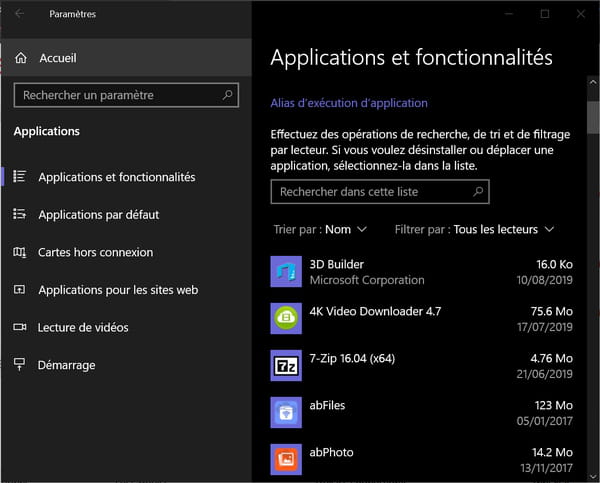Click the date 21/06/2019
Viewport: 600px width, 483px height.
[545, 374]
